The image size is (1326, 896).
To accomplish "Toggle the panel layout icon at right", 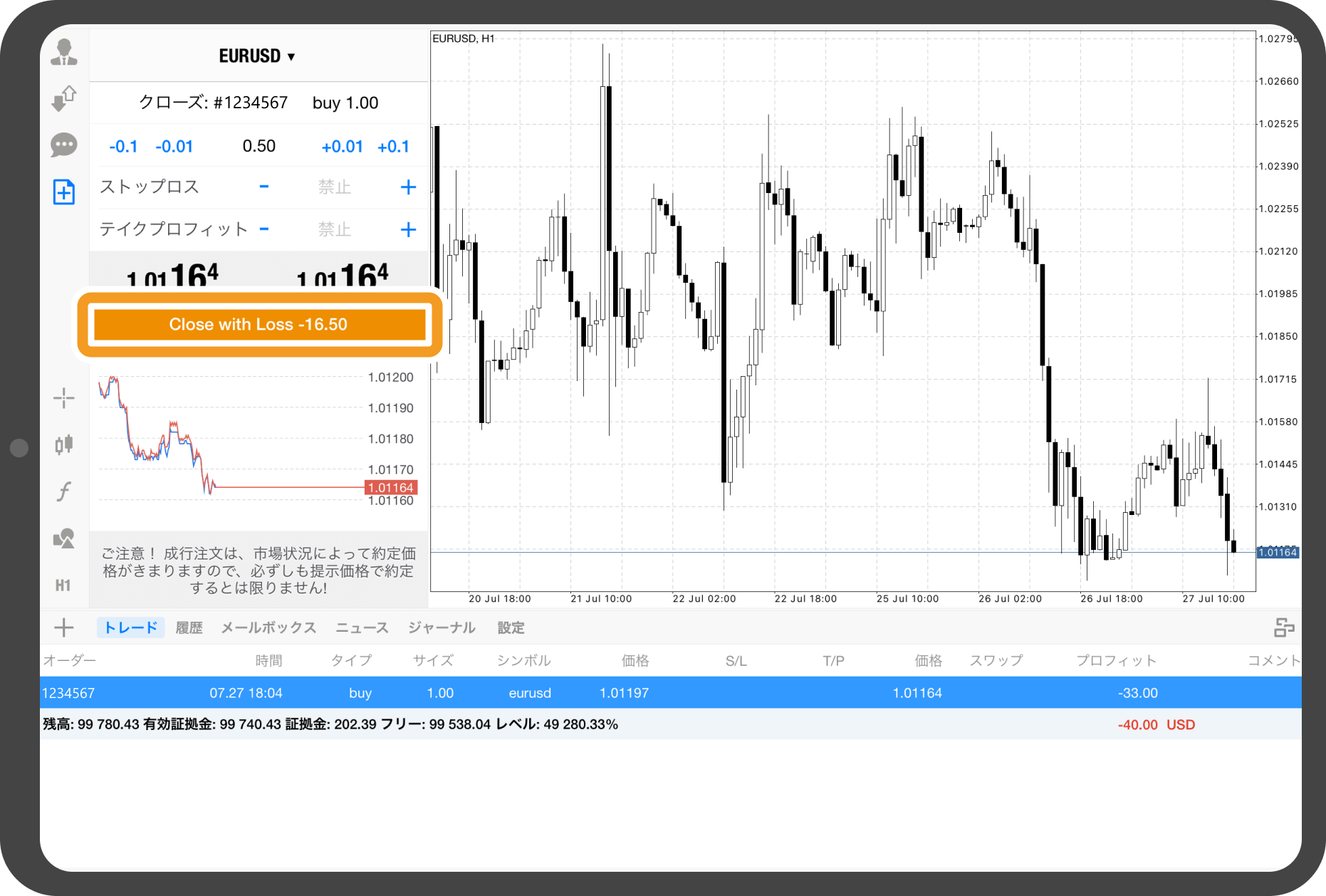I will 1284,627.
